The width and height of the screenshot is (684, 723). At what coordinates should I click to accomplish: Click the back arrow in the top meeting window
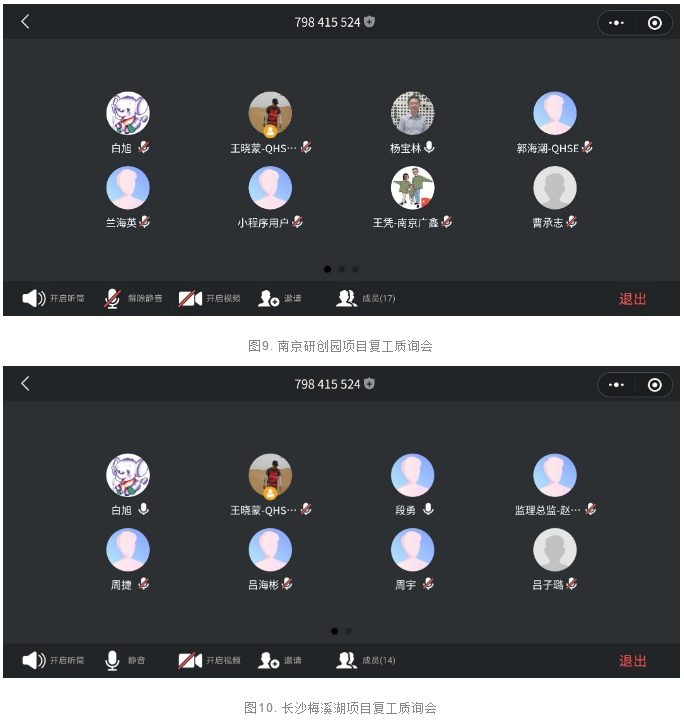point(25,21)
